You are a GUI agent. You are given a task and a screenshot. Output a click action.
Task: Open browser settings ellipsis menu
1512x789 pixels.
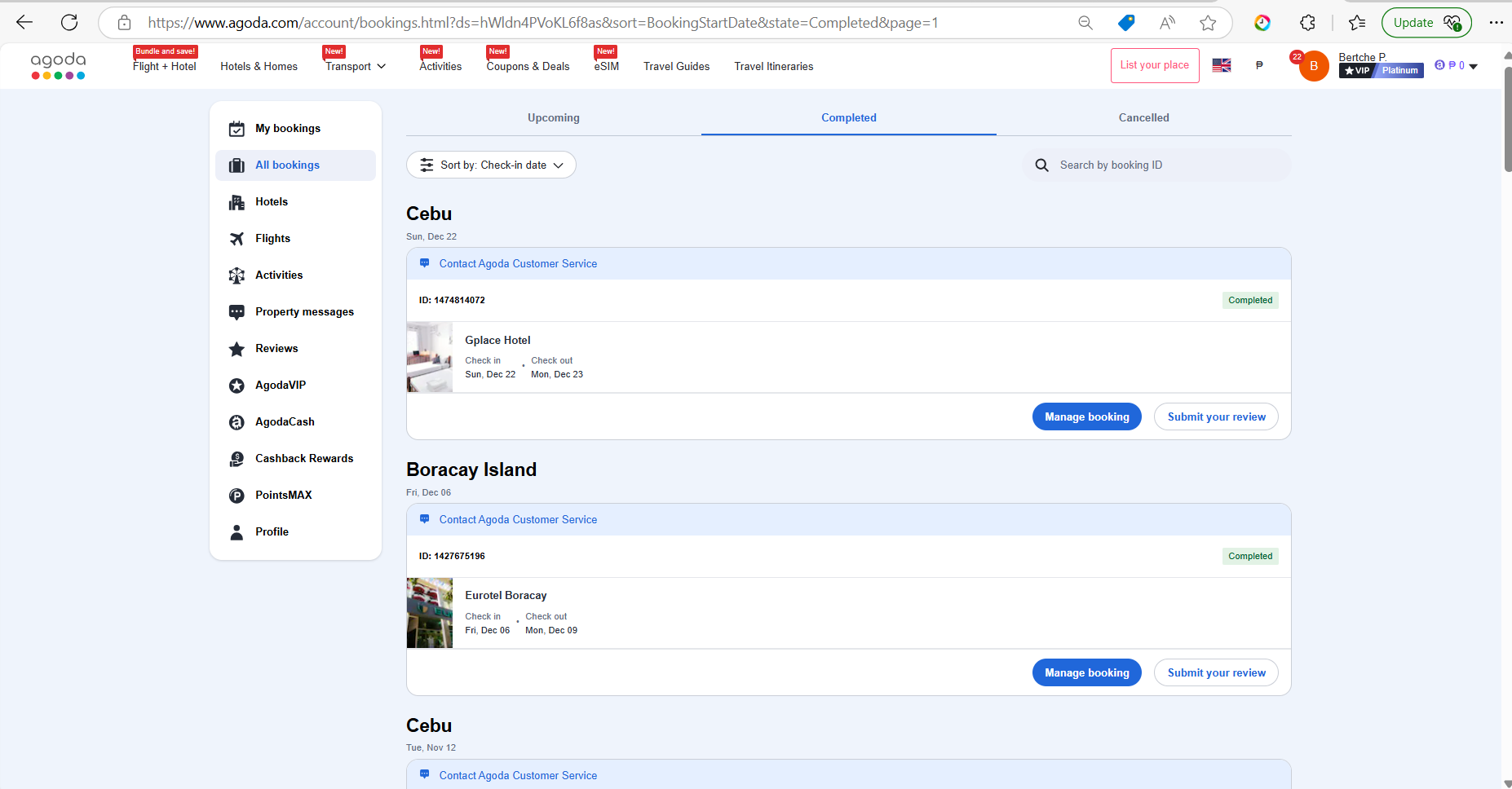click(1496, 23)
